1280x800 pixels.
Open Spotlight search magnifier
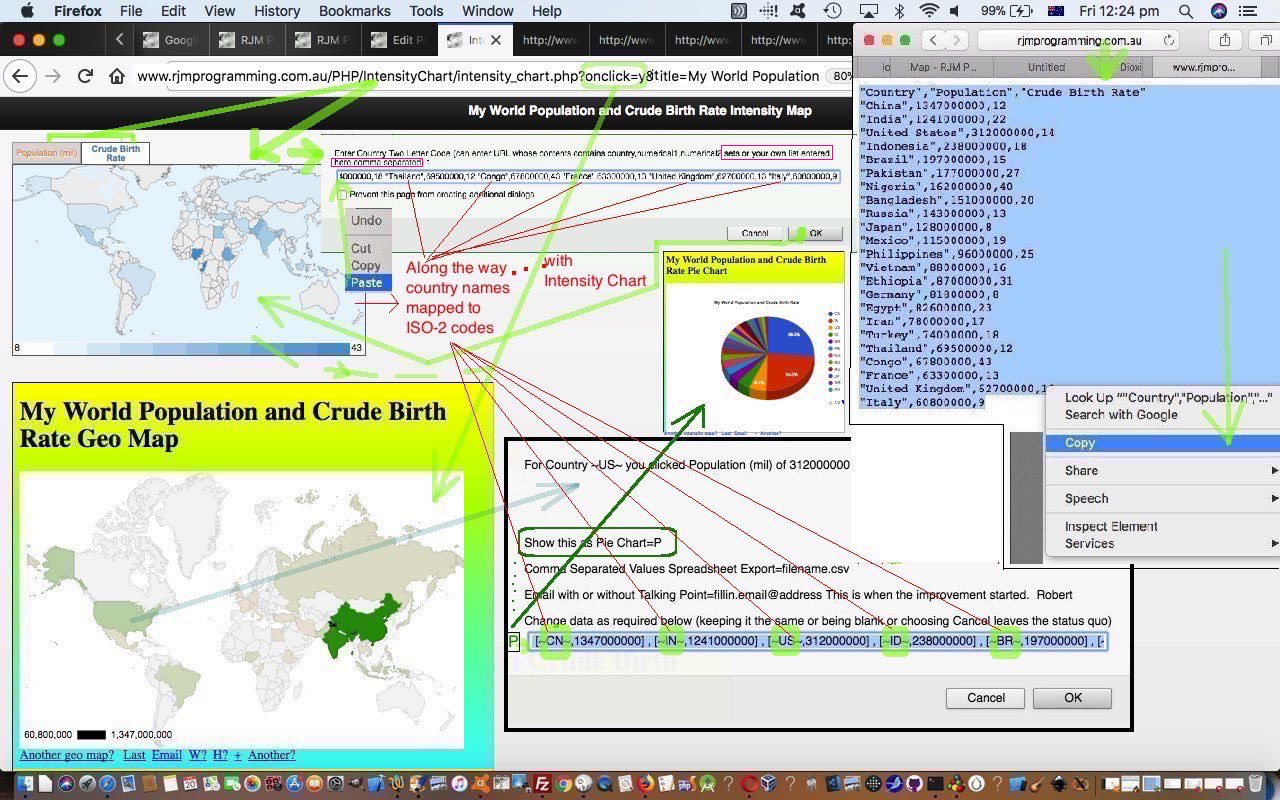[1186, 11]
